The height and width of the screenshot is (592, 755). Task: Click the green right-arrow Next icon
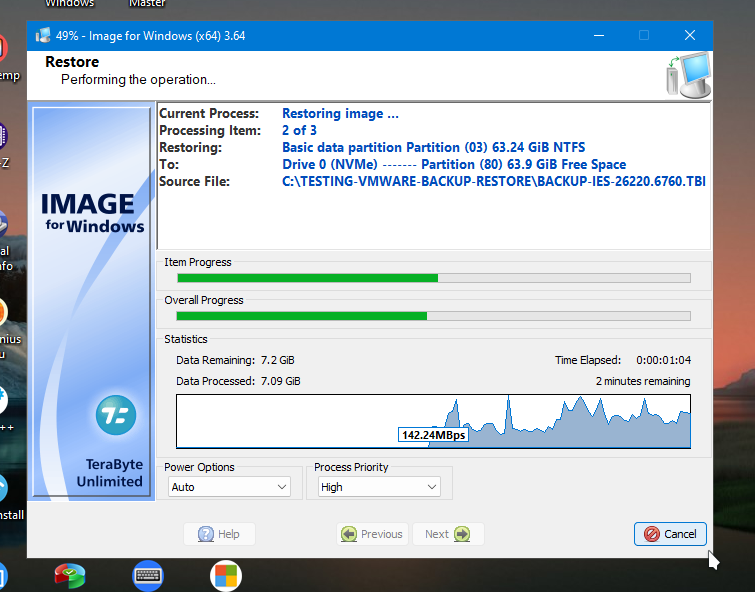click(462, 534)
